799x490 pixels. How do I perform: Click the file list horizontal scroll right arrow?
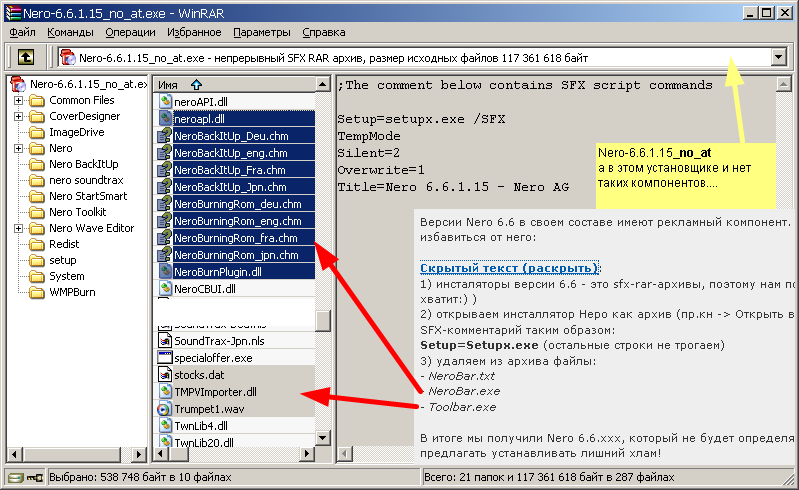(x=307, y=453)
